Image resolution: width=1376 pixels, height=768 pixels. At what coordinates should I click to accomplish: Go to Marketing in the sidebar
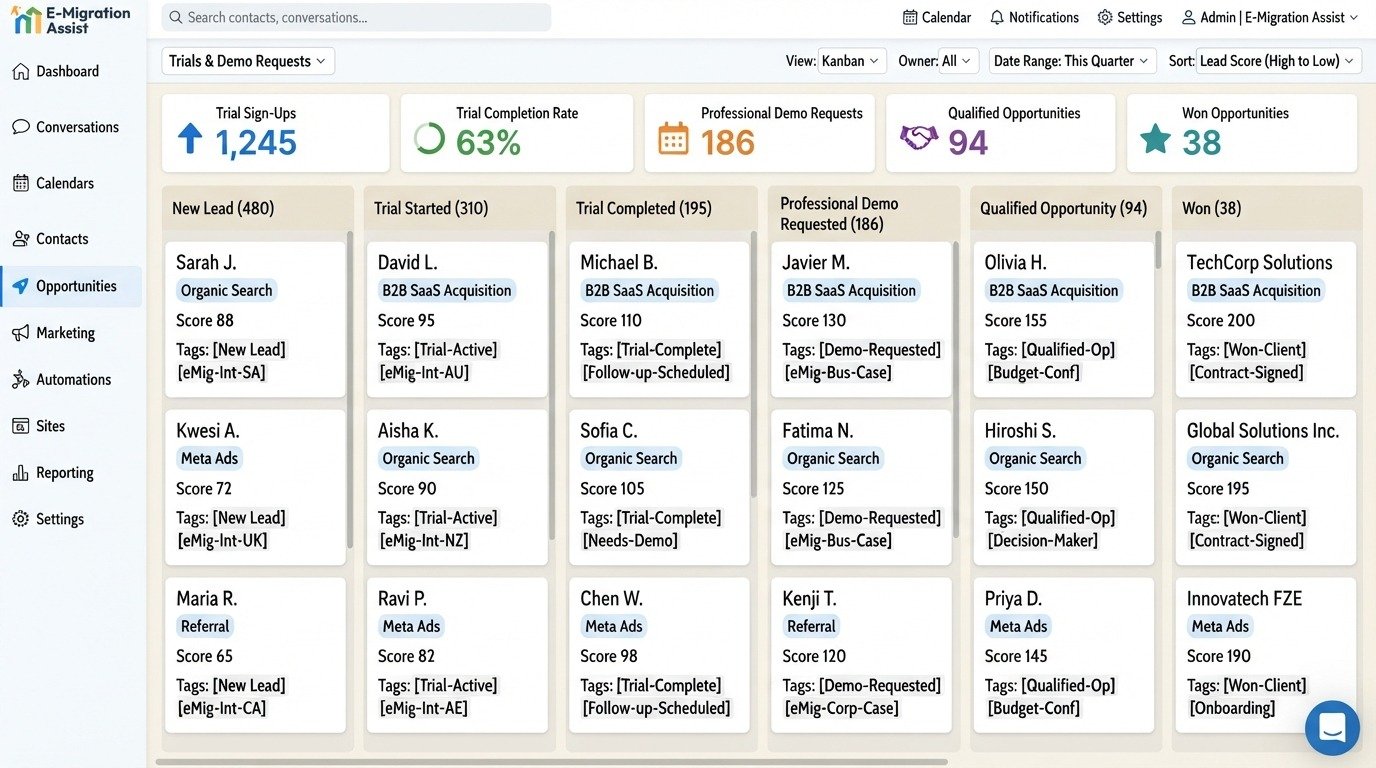(71, 333)
